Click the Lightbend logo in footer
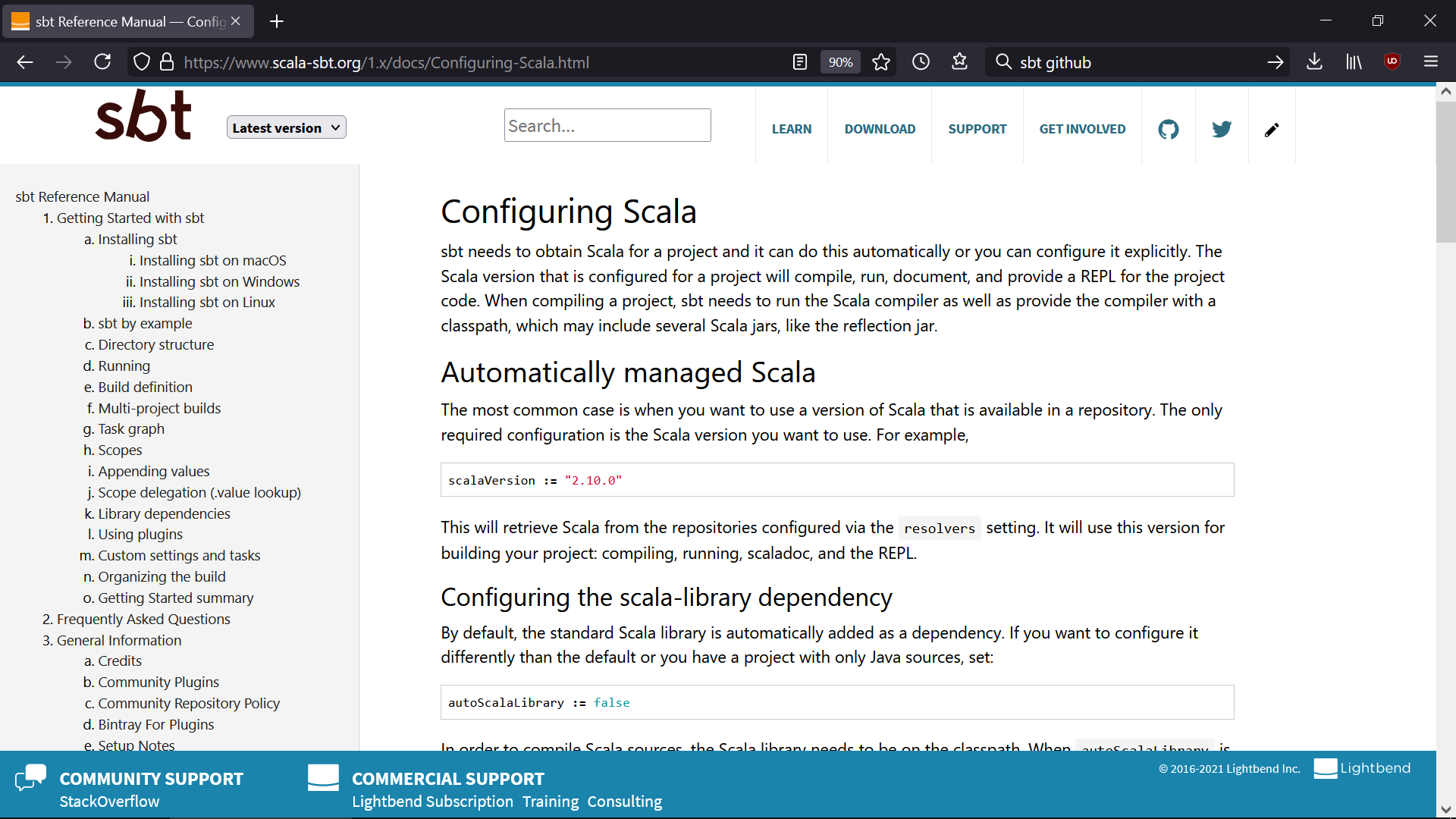Screen dimensions: 1456x819 (1362, 768)
